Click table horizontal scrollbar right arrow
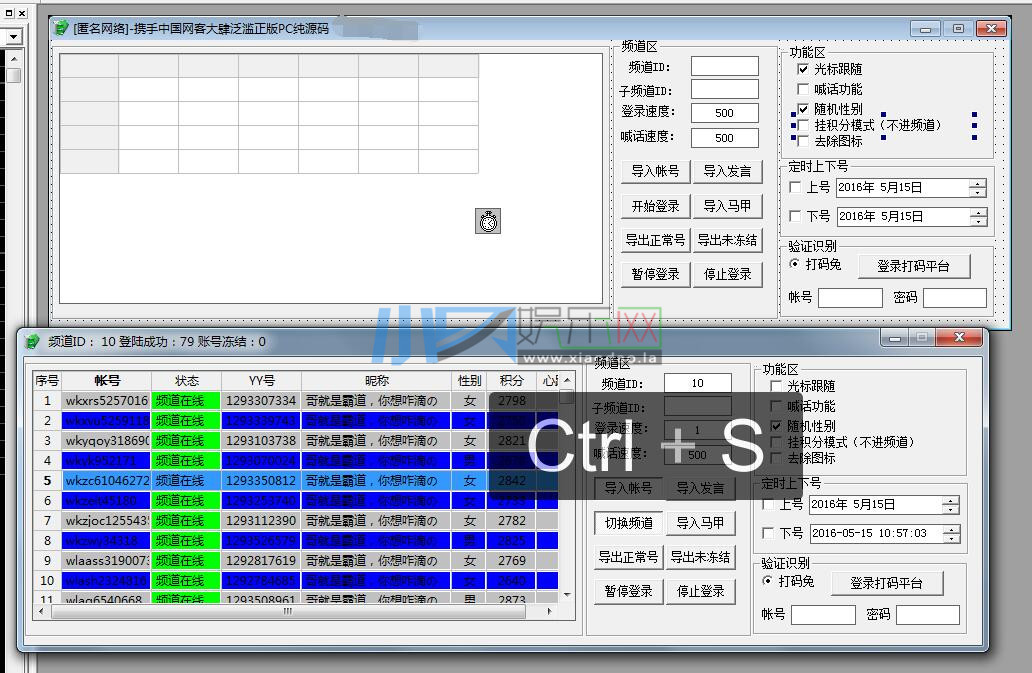1032x673 pixels. click(x=550, y=612)
